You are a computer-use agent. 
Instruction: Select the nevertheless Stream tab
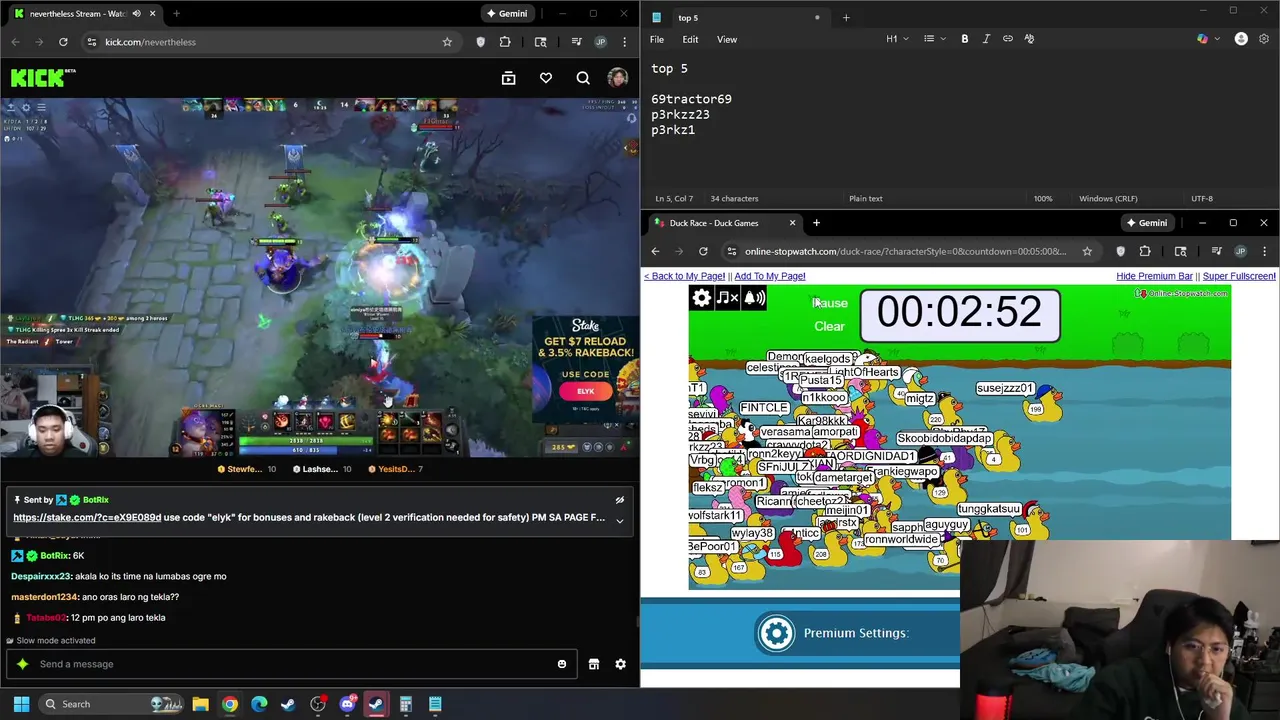tap(85, 13)
